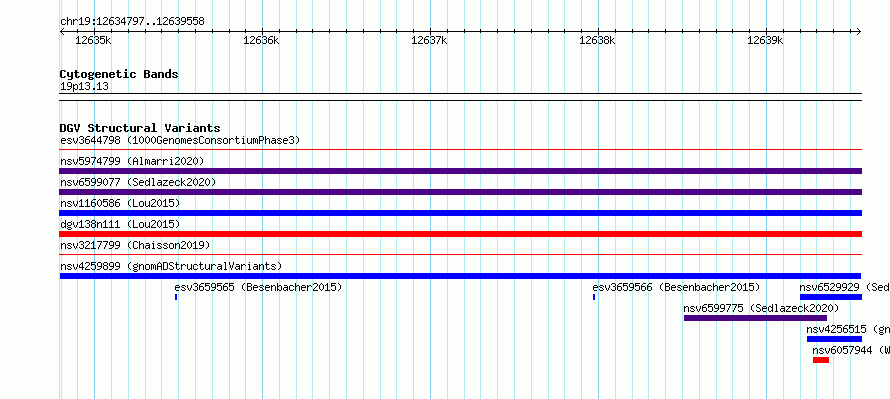Click the 12635k ruler tick label

(x=93, y=40)
